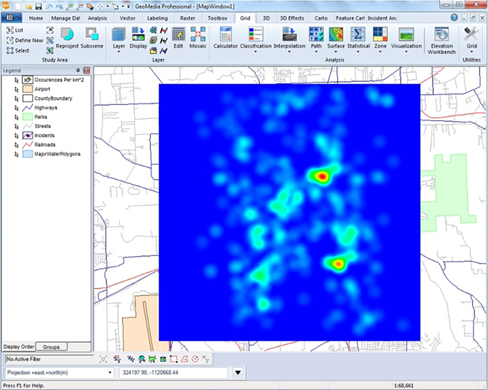The image size is (488, 390).
Task: Switch to the Home ribbon tab
Action: 36,18
